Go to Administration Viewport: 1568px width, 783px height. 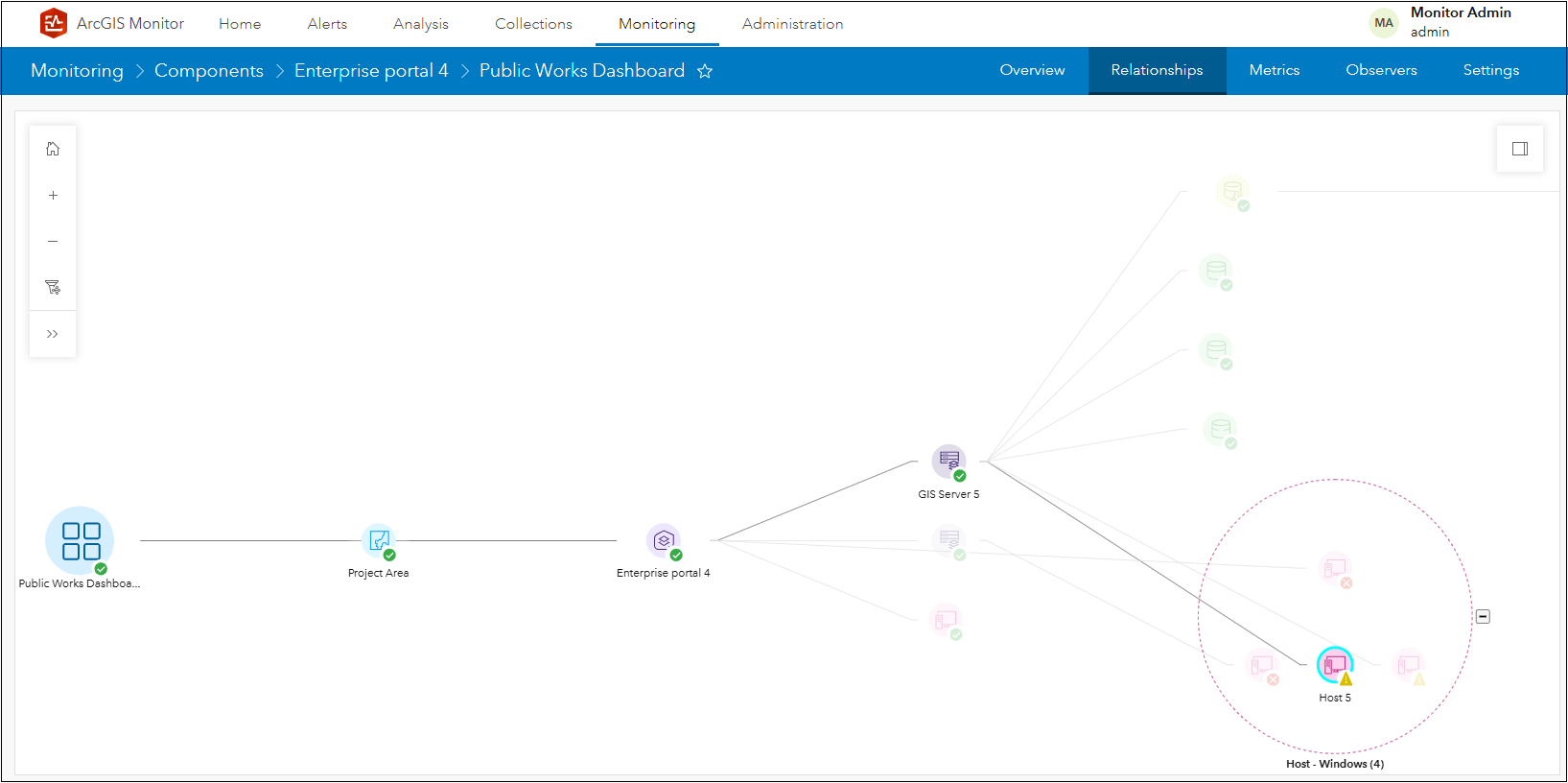(x=793, y=24)
